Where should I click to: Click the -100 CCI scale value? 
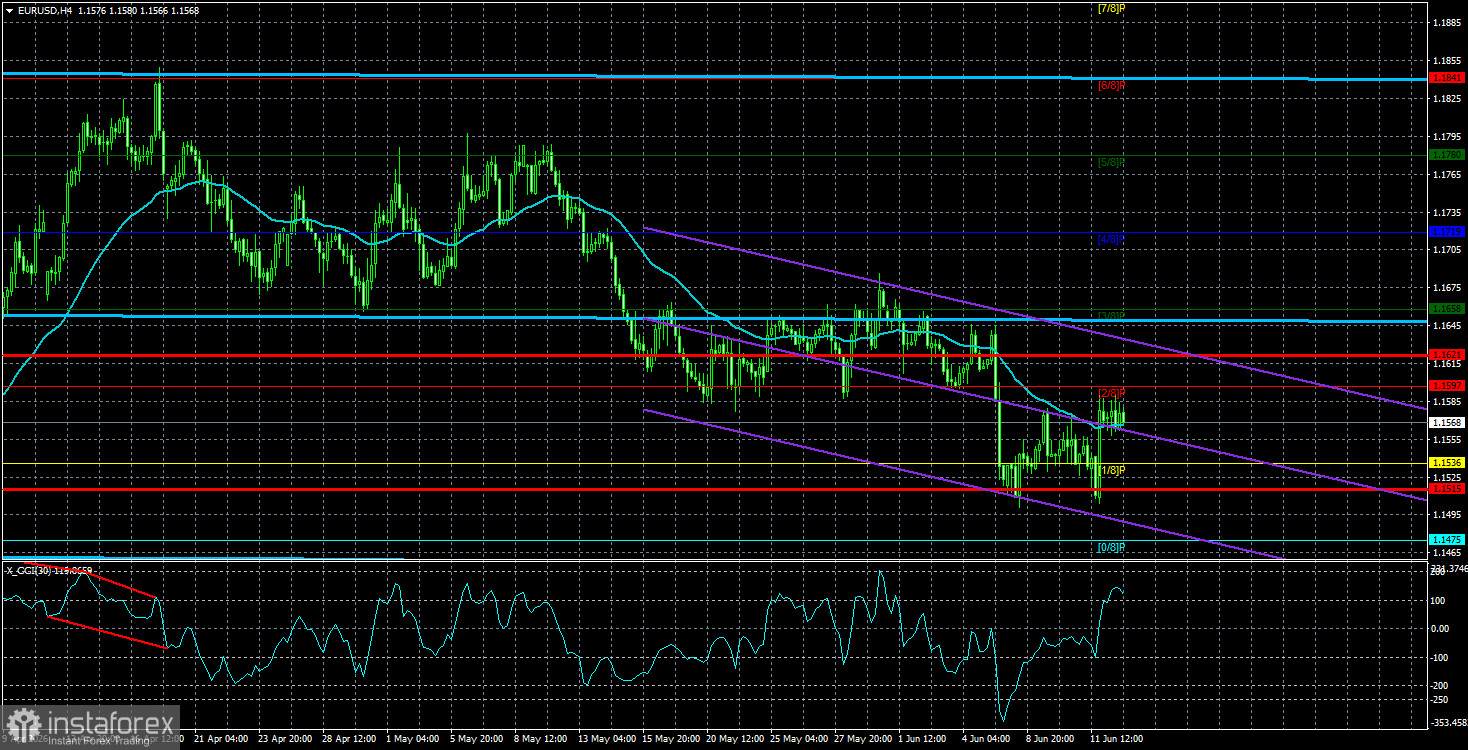(1440, 657)
